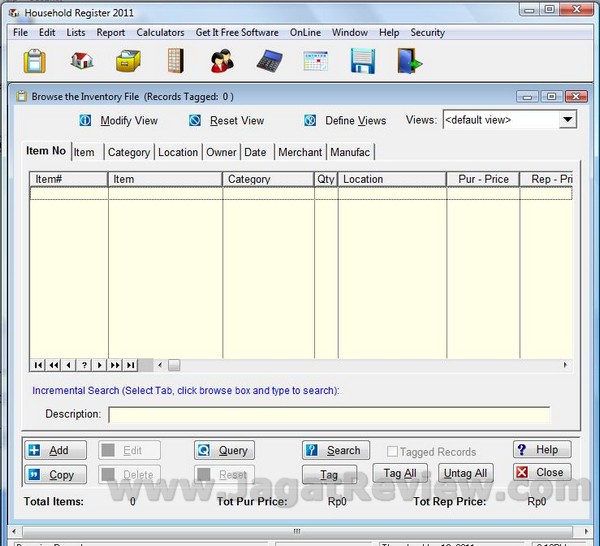Image resolution: width=600 pixels, height=546 pixels.
Task: Open the yellow file folder toolbar icon
Action: point(128,61)
